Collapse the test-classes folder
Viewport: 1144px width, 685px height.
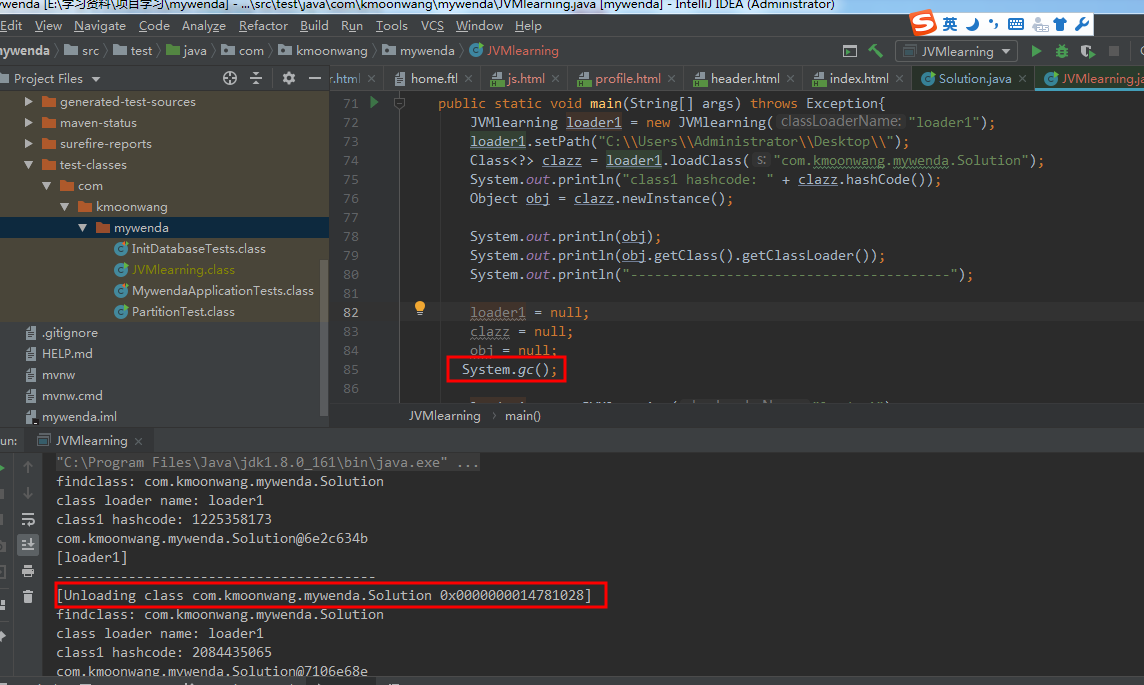click(28, 165)
